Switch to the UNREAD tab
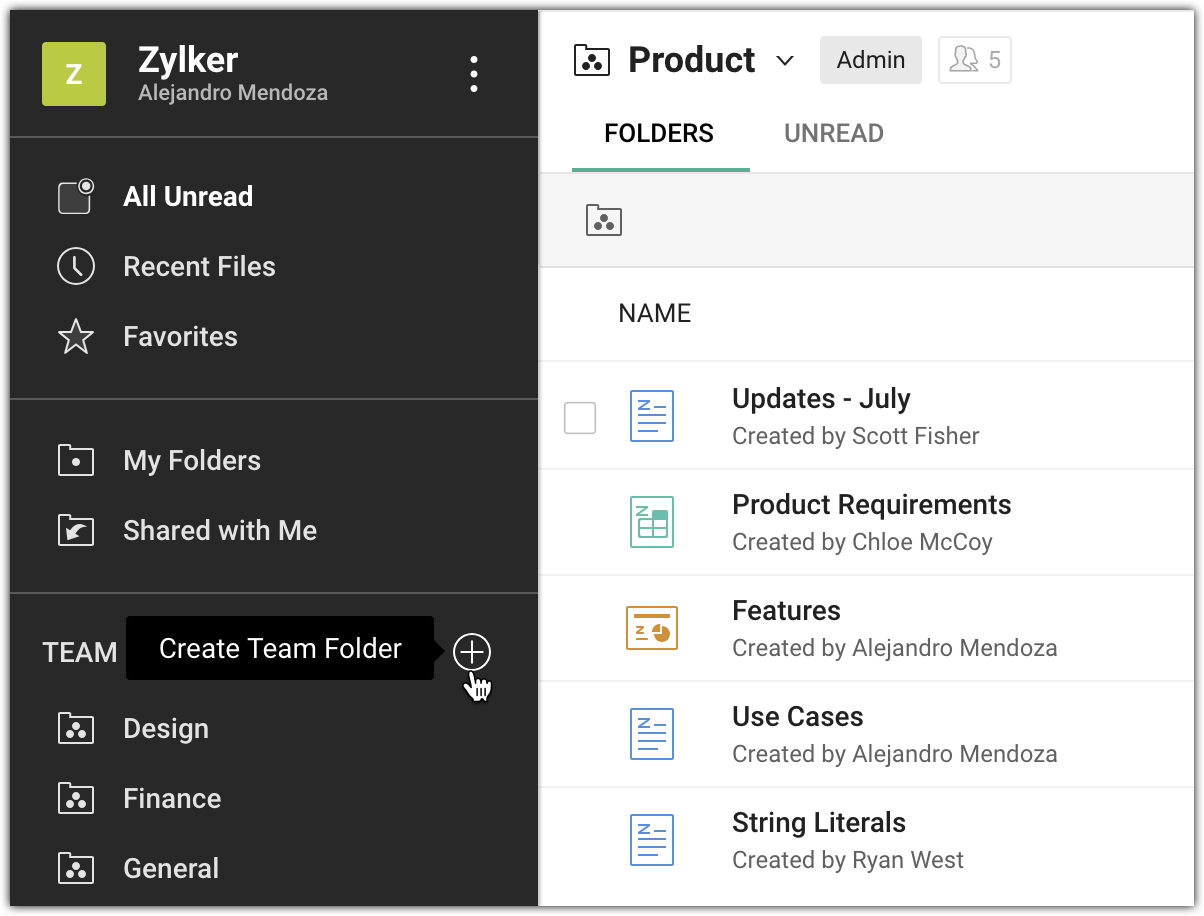This screenshot has height=916, width=1204. tap(833, 134)
